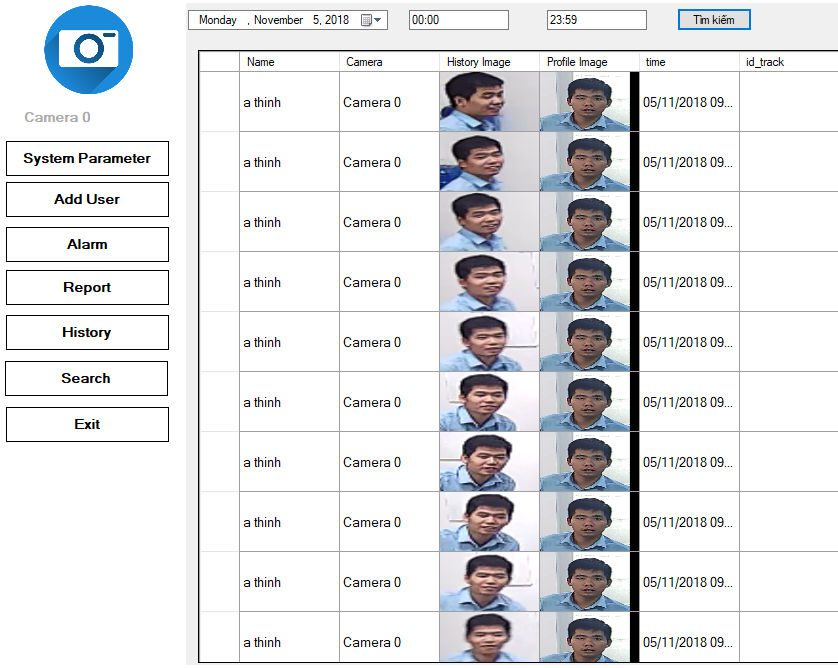Open the Report section
Screen dimensions: 838x668
pos(87,287)
